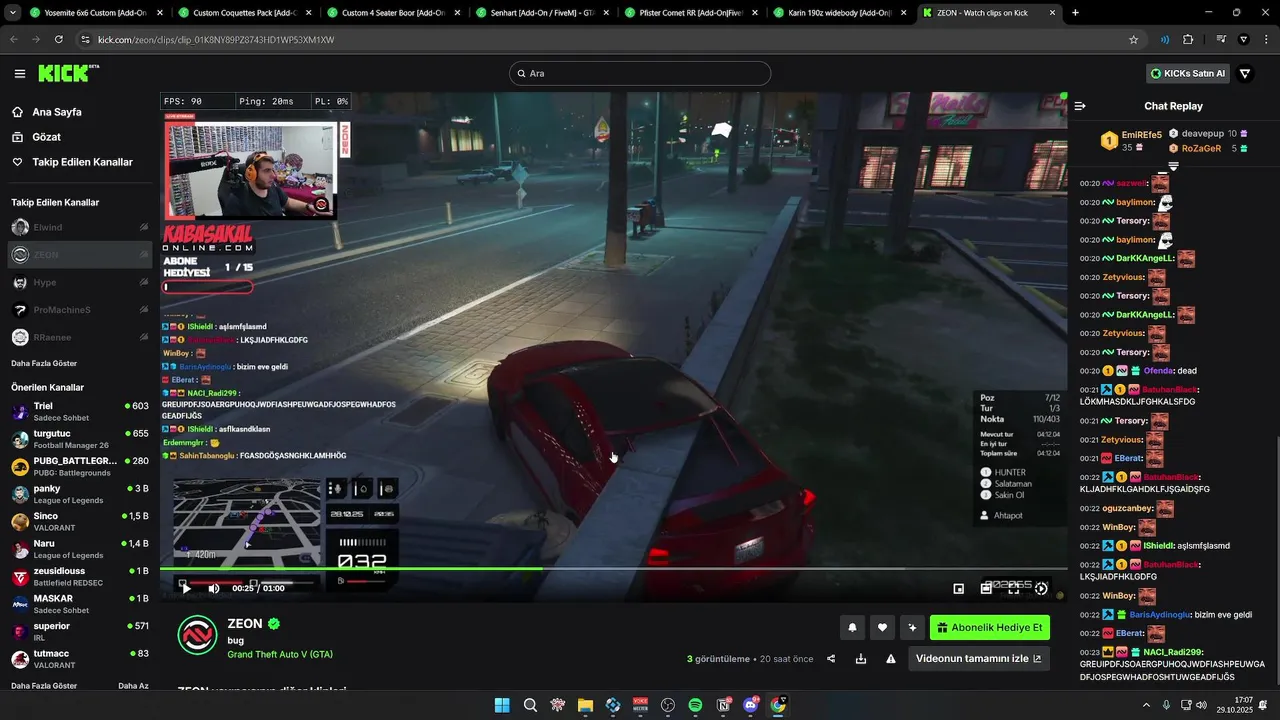This screenshot has width=1280, height=720.
Task: Click Daha Az under recommended channels
Action: coord(133,686)
